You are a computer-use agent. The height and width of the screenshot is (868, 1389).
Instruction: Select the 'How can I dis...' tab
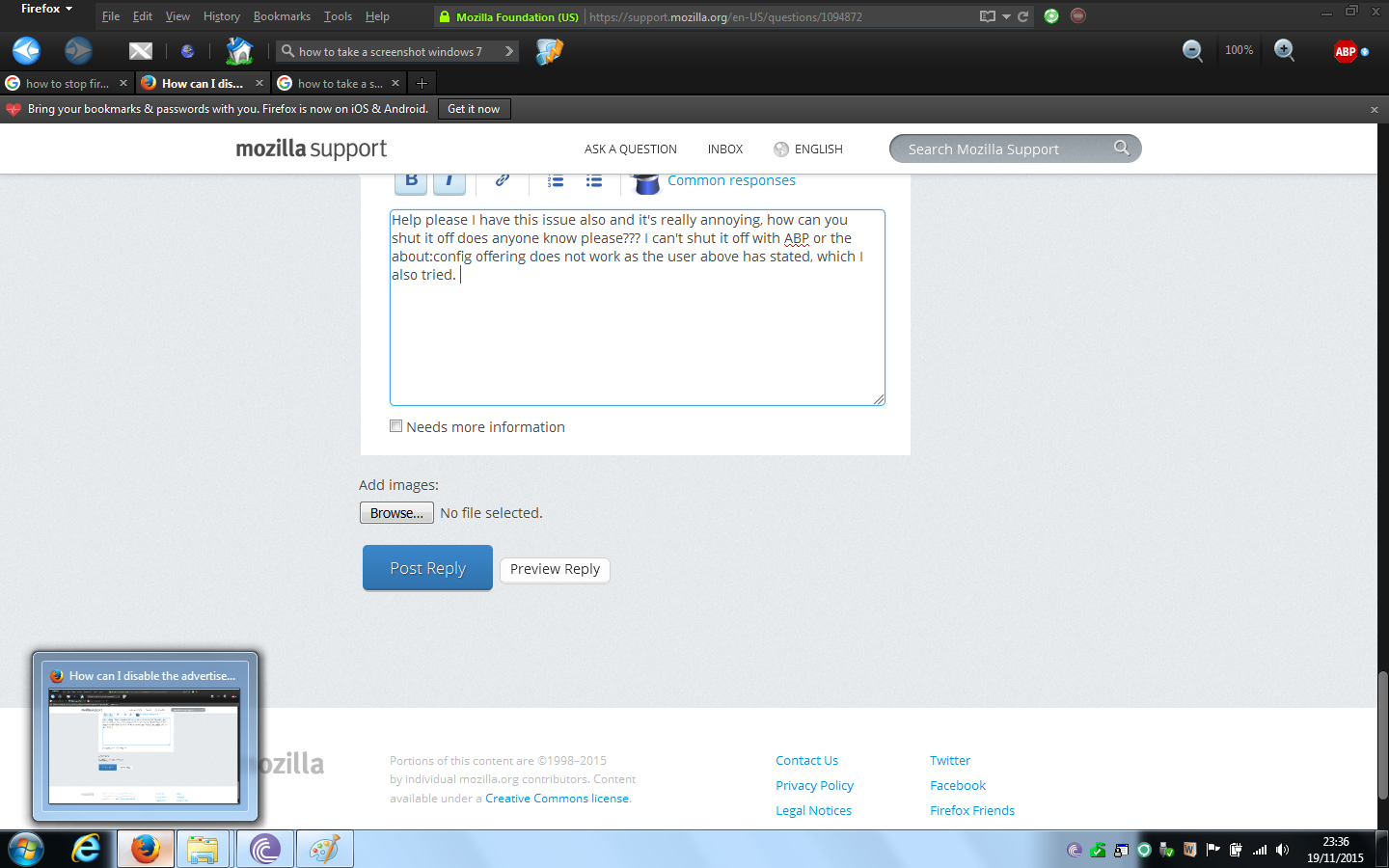point(203,83)
